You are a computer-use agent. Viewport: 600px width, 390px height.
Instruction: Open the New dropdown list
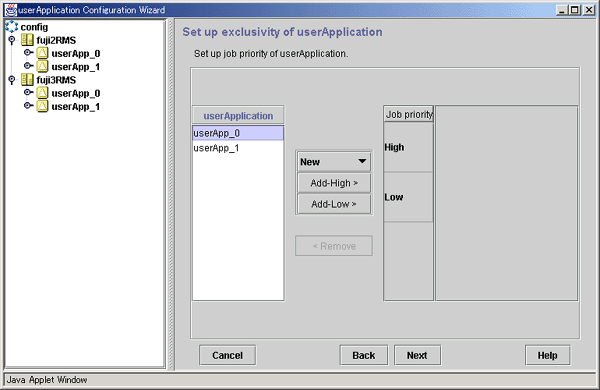tap(333, 162)
